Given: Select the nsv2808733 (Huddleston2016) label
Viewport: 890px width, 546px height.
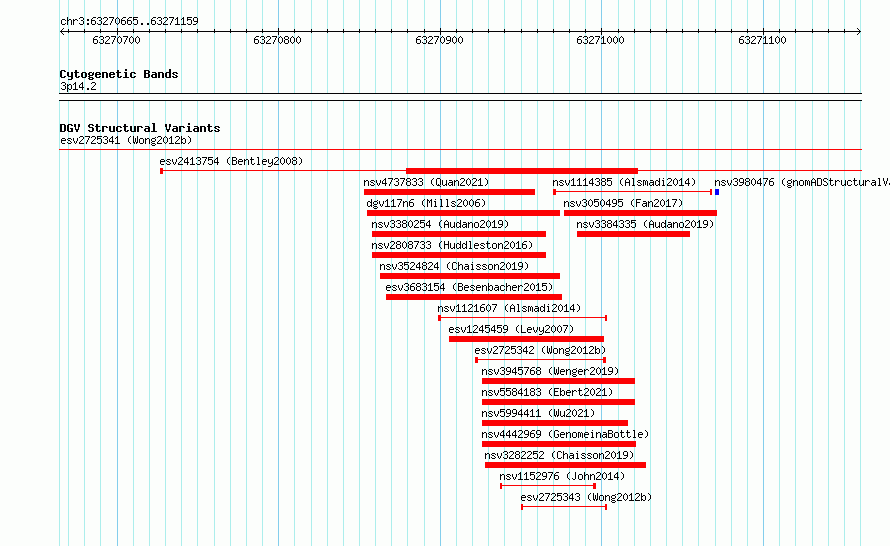Looking at the screenshot, I should (x=452, y=245).
